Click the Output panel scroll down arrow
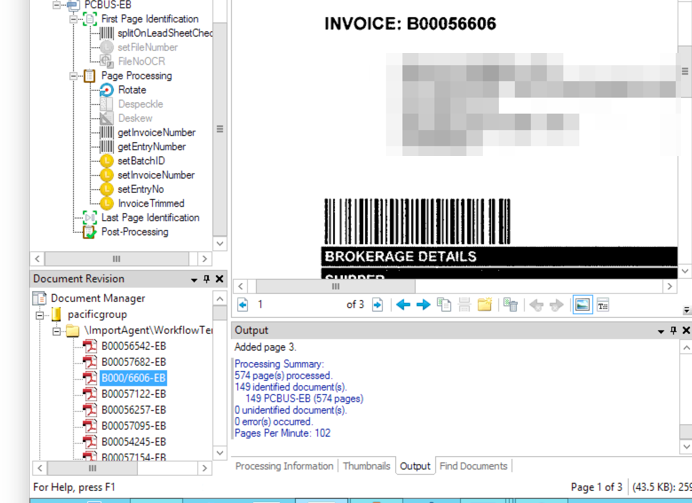The height and width of the screenshot is (503, 692). point(686,447)
